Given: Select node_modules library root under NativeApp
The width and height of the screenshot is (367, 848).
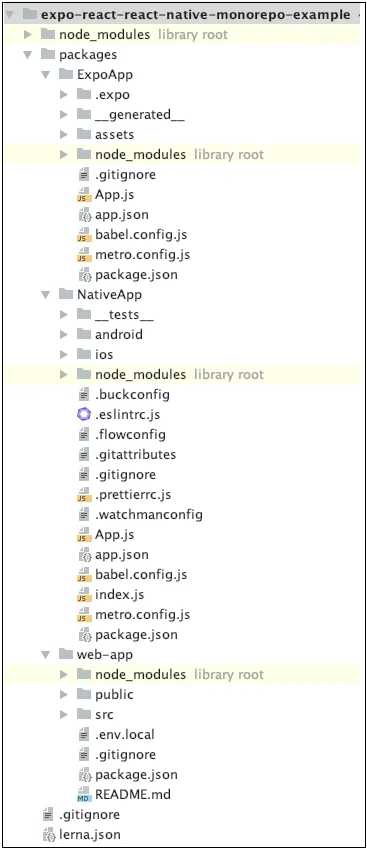Looking at the screenshot, I should click(x=179, y=375).
